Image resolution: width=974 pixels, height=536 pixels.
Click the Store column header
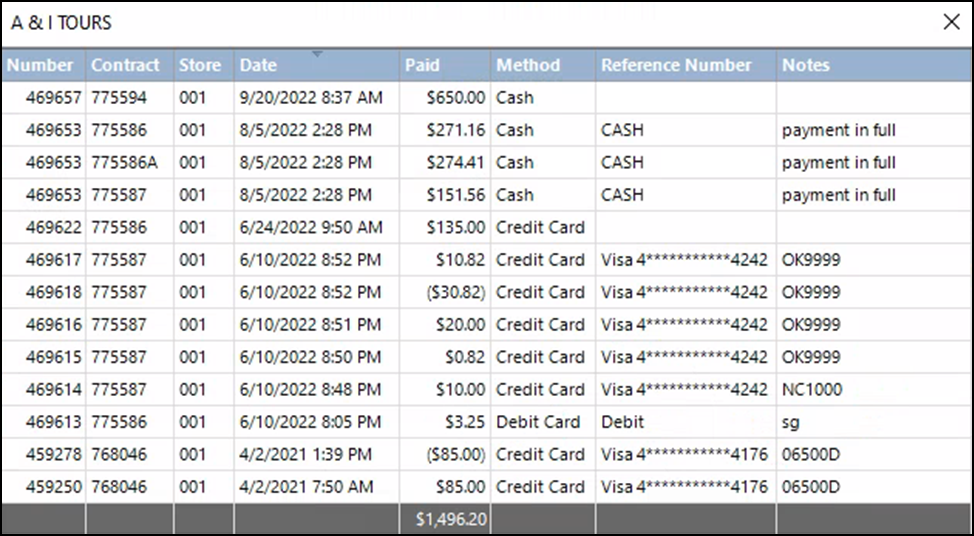(x=200, y=65)
